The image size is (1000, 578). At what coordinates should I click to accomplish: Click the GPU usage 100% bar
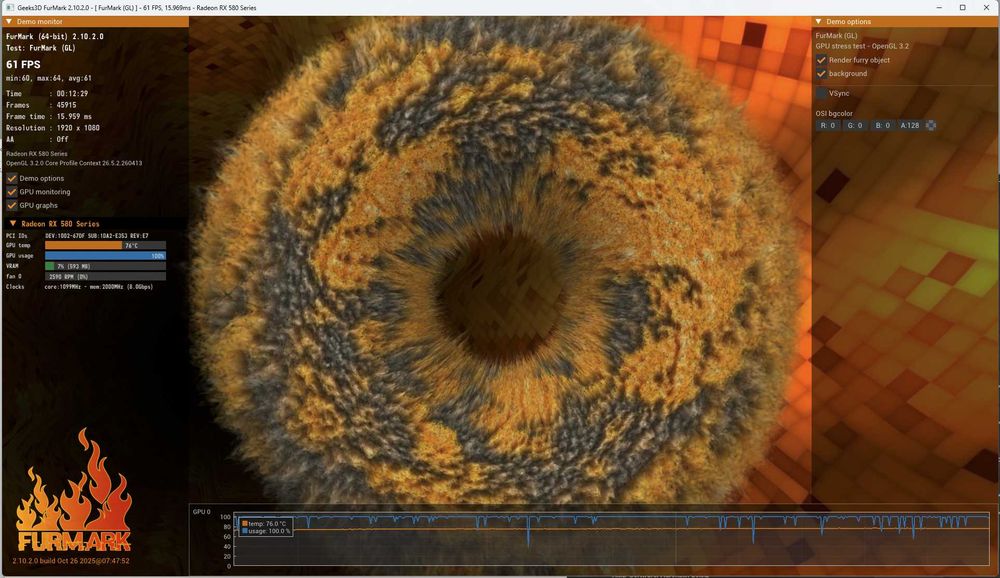[x=105, y=256]
